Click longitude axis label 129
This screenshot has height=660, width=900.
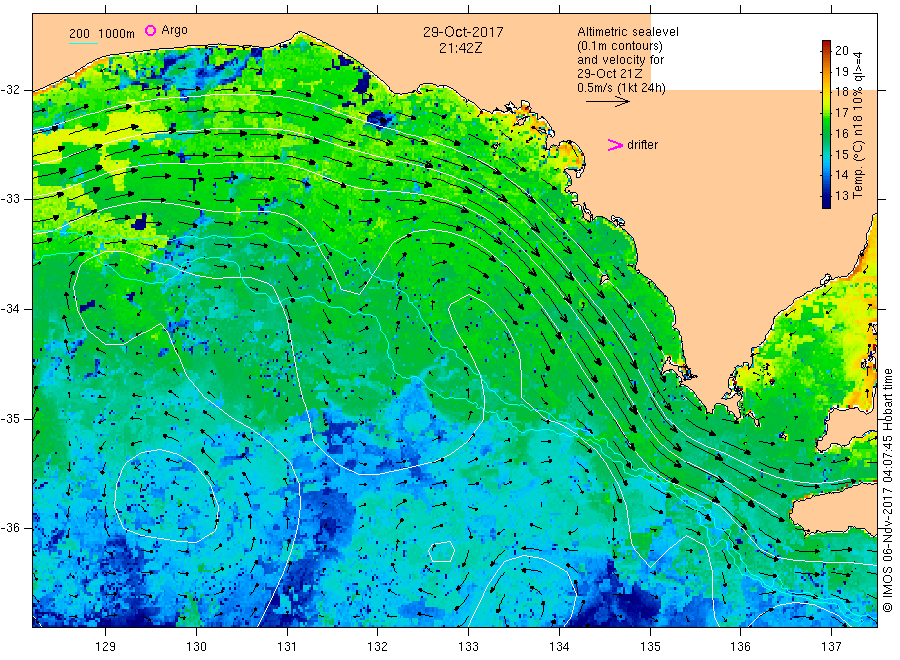(x=106, y=646)
